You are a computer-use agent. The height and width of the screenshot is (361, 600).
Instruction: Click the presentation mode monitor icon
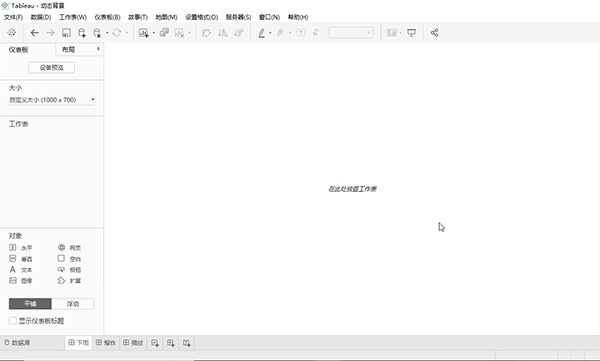[x=411, y=33]
